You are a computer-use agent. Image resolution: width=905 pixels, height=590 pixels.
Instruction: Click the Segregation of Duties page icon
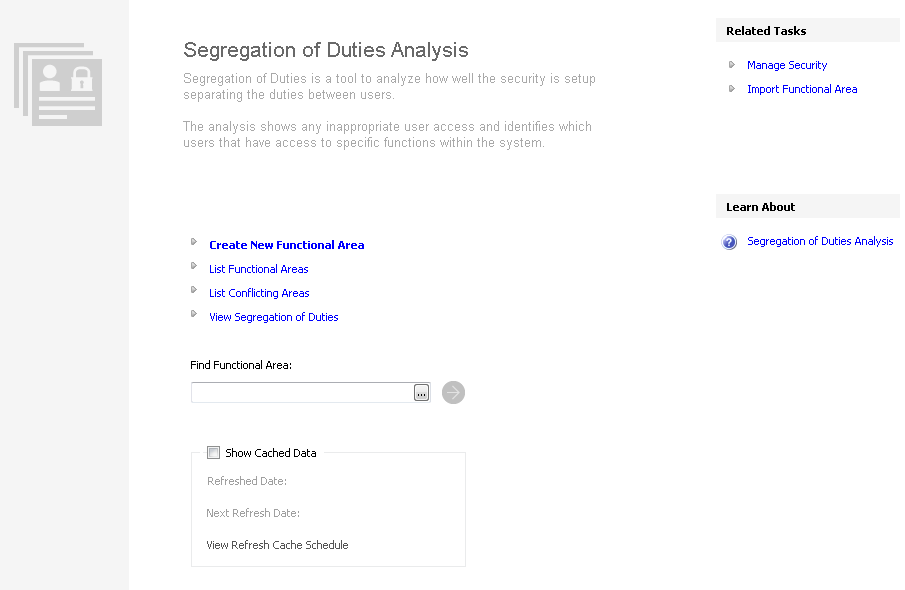click(58, 83)
